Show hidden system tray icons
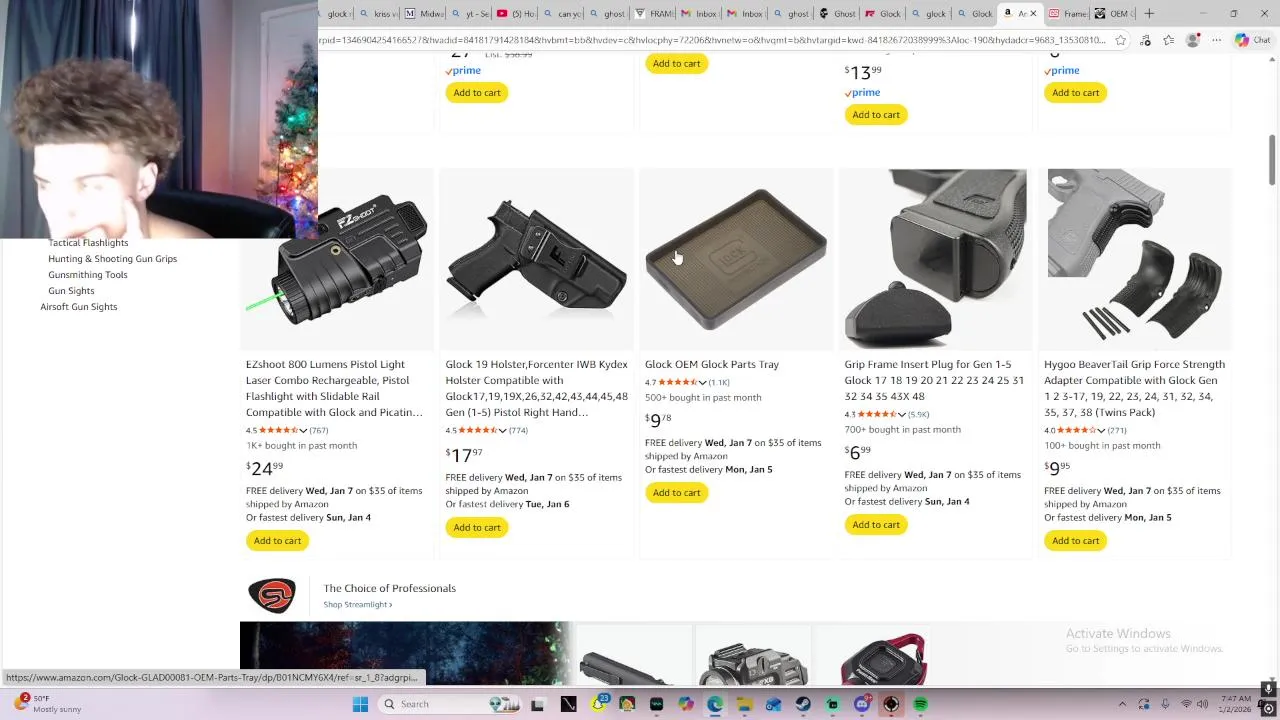 (x=1122, y=704)
